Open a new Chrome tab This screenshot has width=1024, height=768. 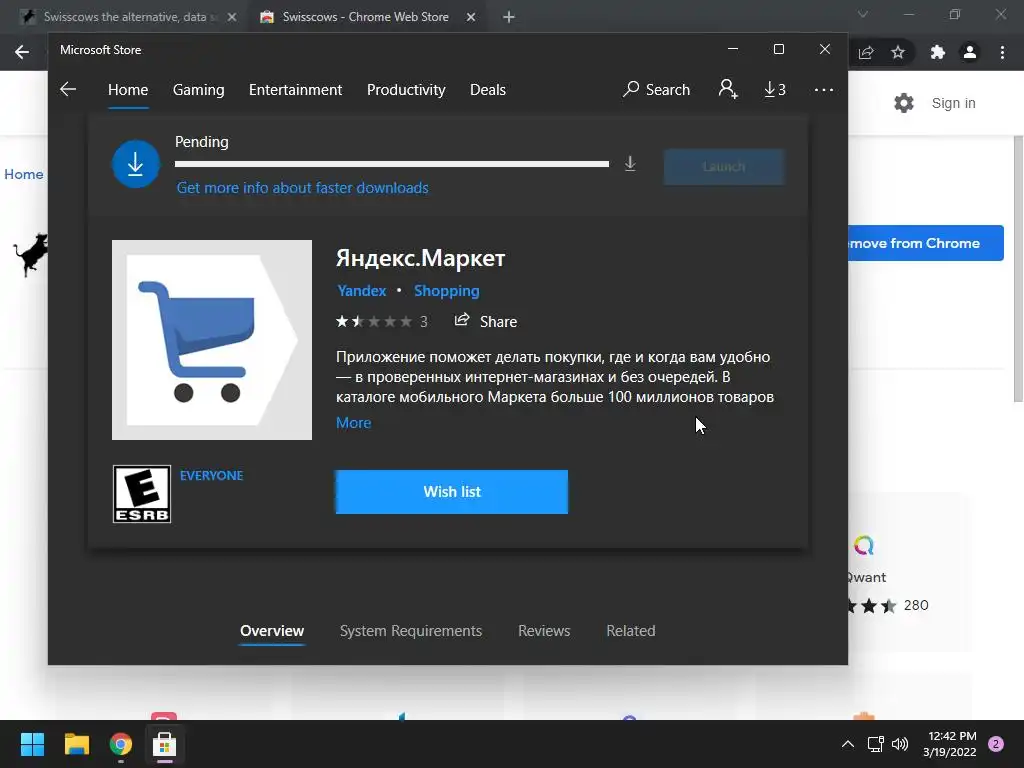pos(509,17)
